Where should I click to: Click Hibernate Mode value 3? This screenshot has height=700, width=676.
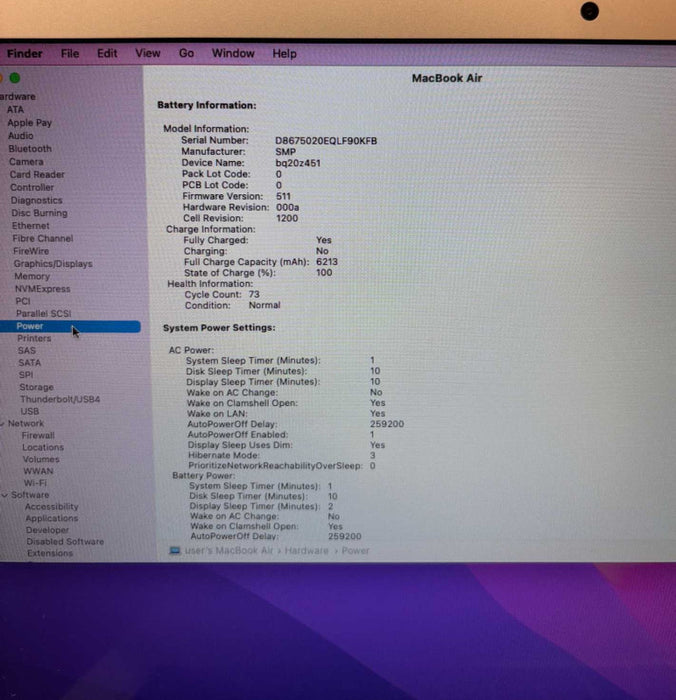click(x=372, y=455)
